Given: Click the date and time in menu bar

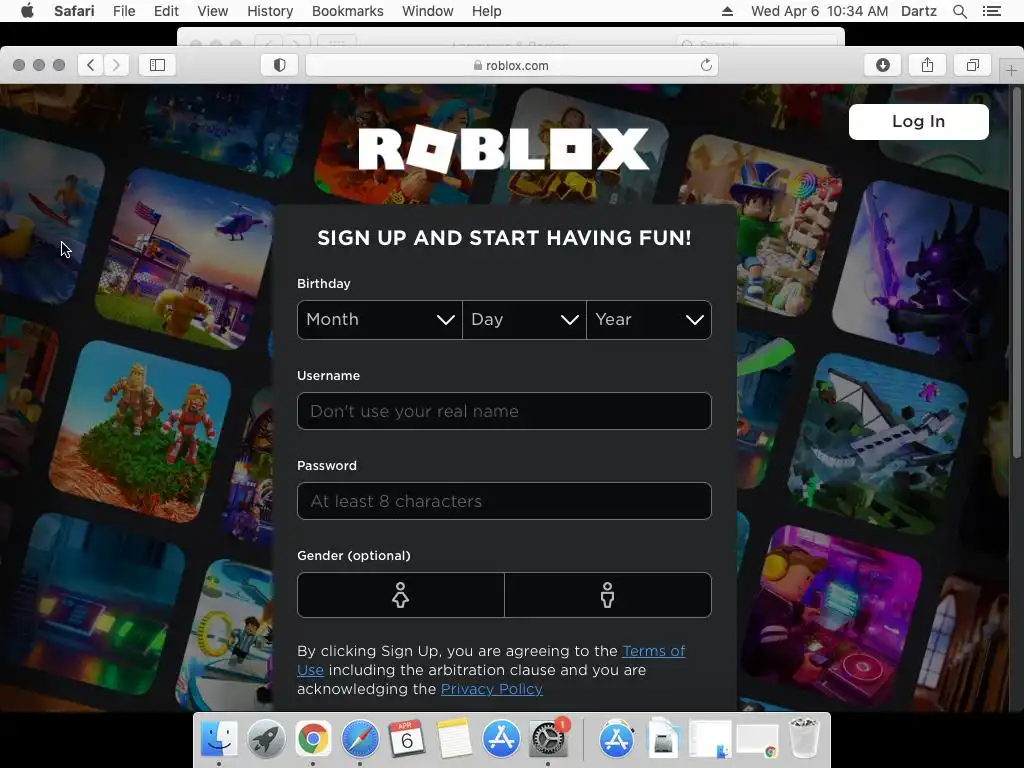Looking at the screenshot, I should (x=819, y=11).
